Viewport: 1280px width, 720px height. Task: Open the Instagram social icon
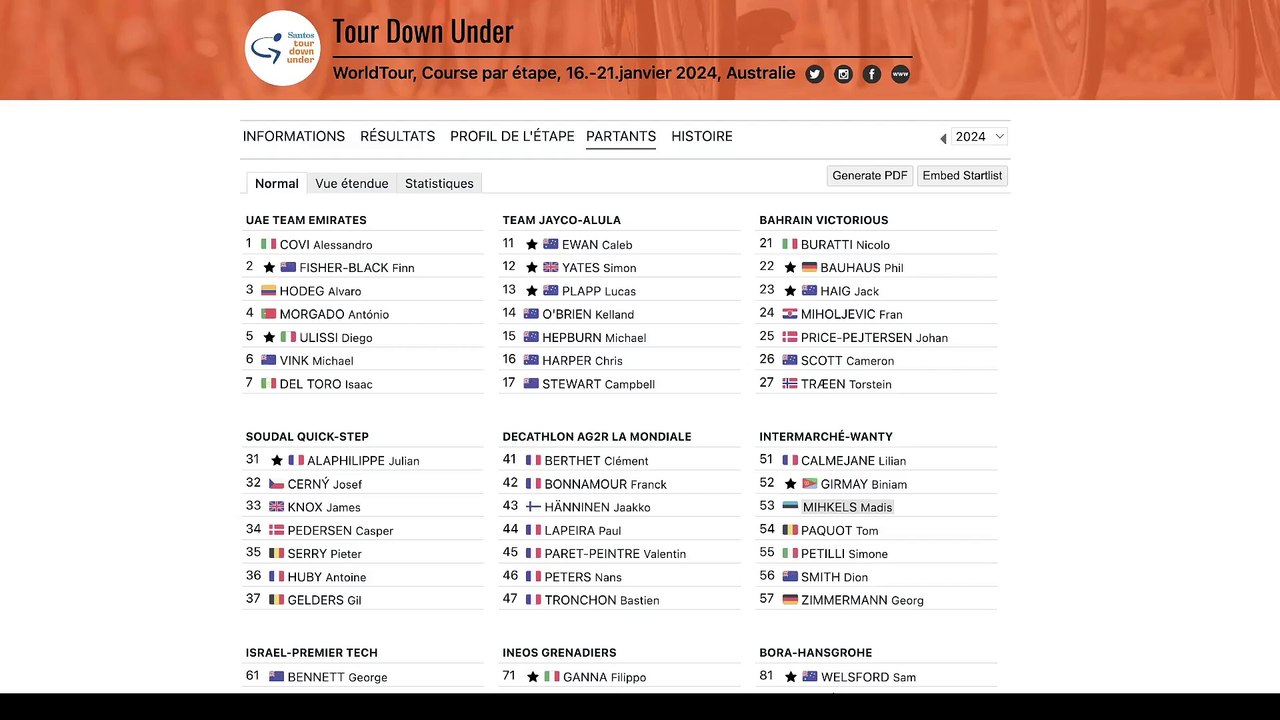coord(844,74)
